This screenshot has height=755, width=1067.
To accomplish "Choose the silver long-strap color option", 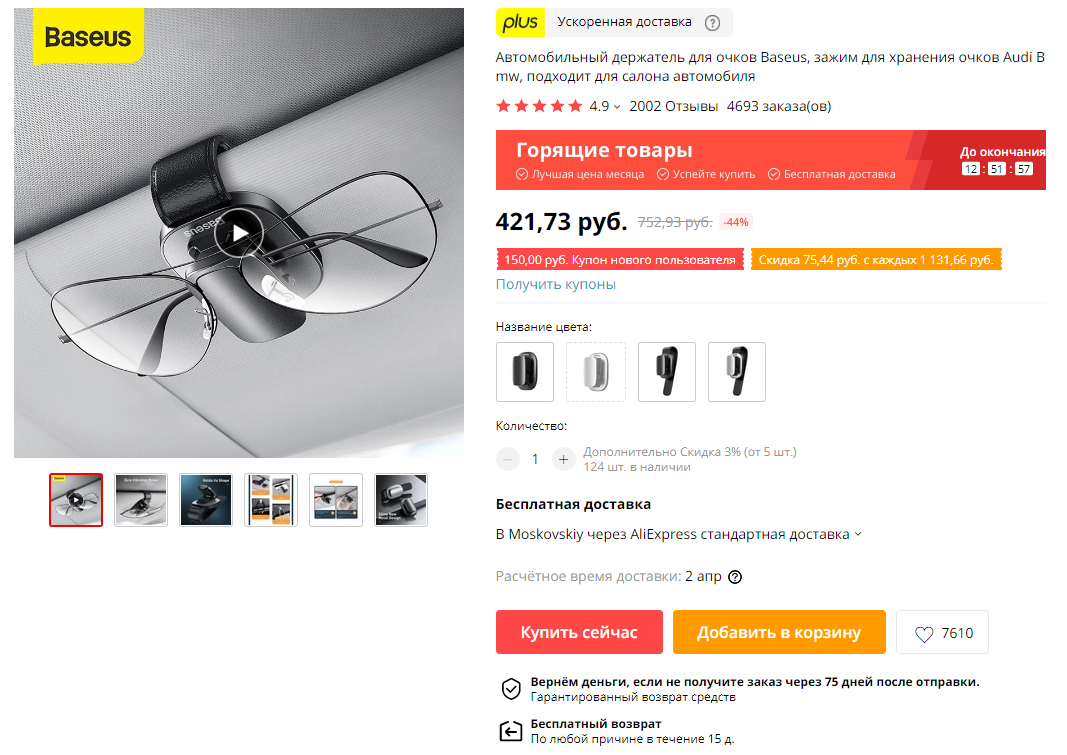I will (x=736, y=371).
